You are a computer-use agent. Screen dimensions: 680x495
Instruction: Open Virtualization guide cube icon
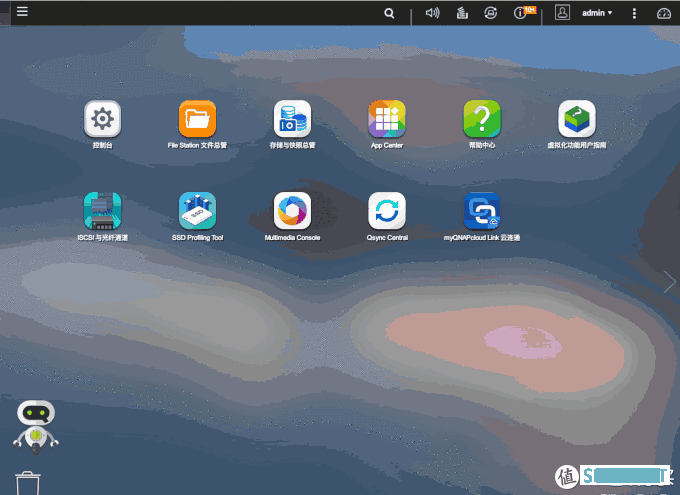click(x=577, y=119)
